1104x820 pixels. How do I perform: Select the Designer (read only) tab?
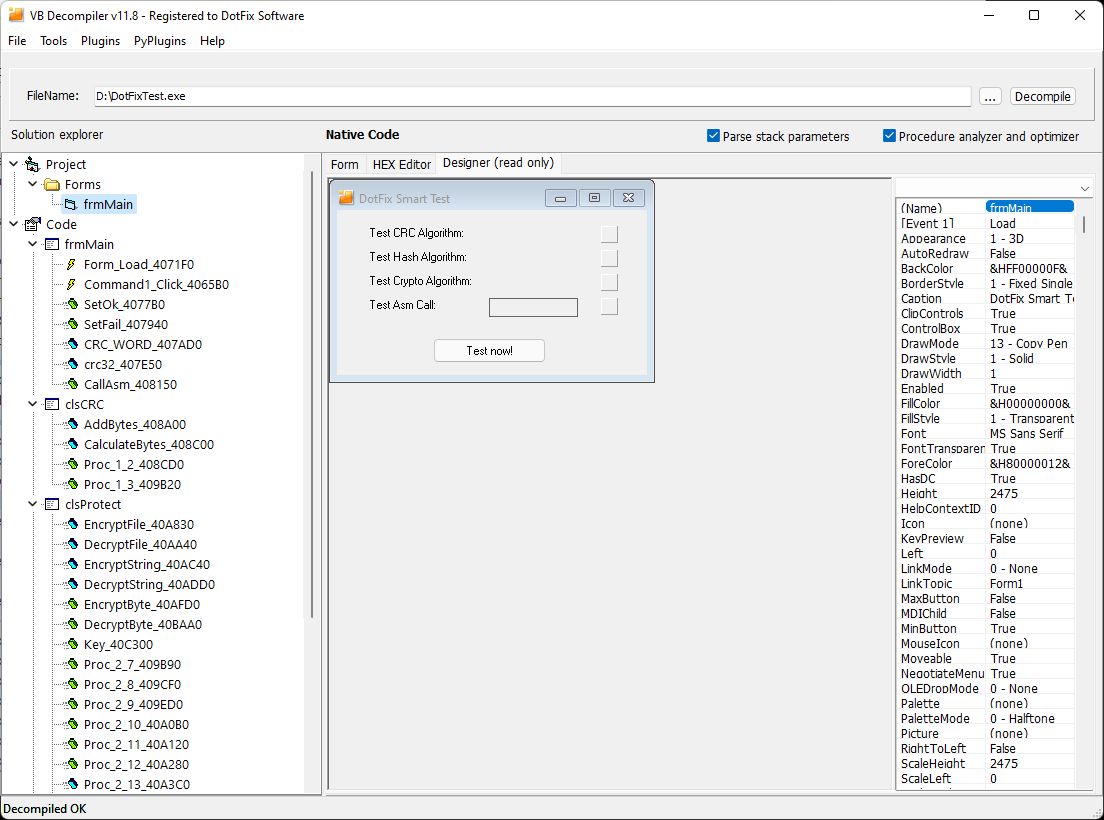(498, 163)
